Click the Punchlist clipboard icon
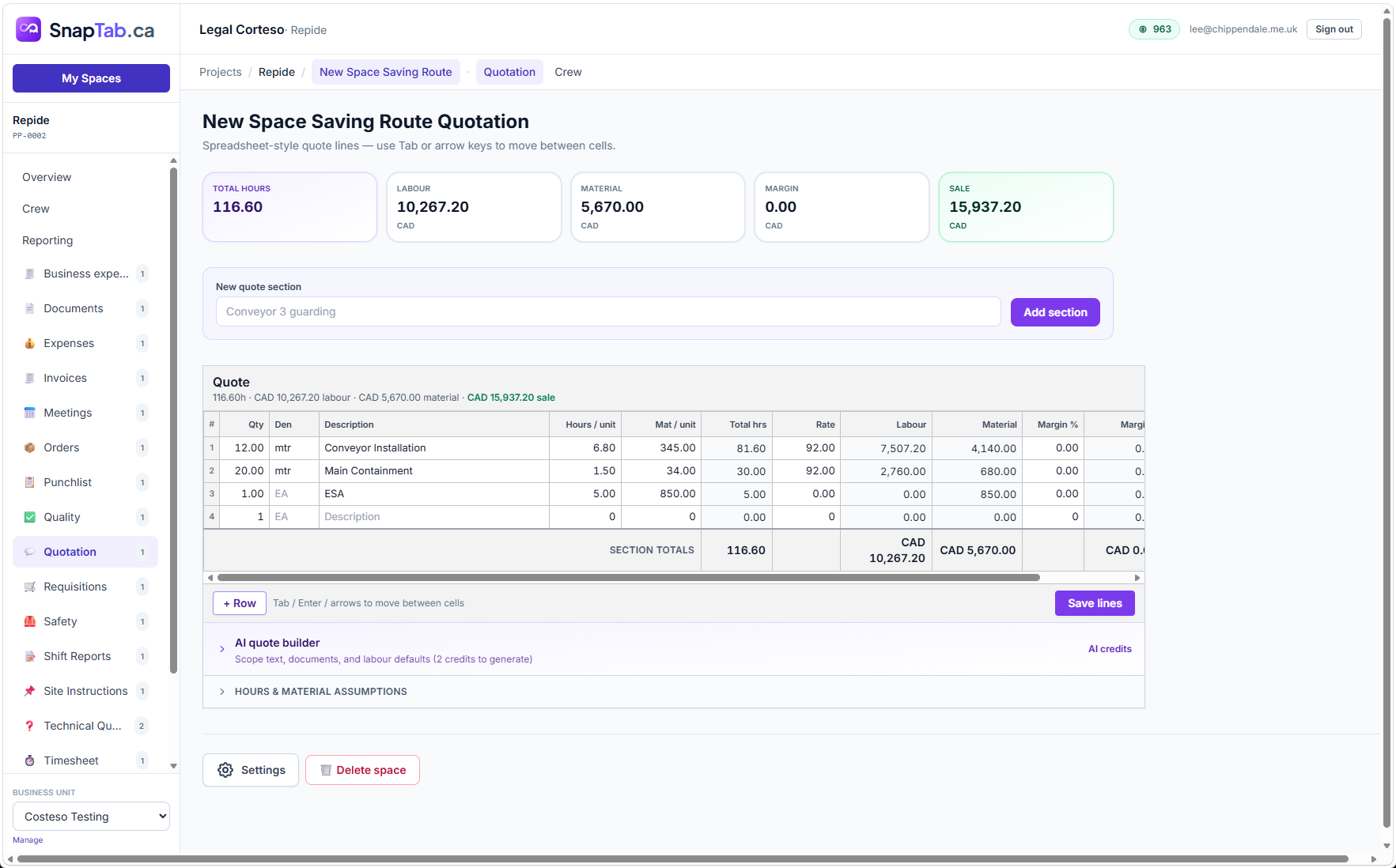This screenshot has height=868, width=1396. click(x=29, y=482)
